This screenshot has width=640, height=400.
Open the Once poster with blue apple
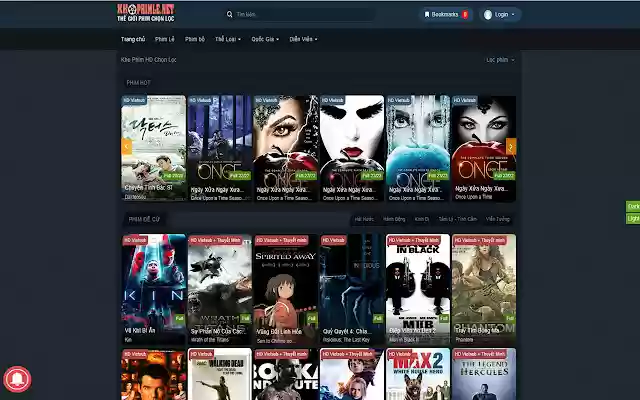(418, 148)
